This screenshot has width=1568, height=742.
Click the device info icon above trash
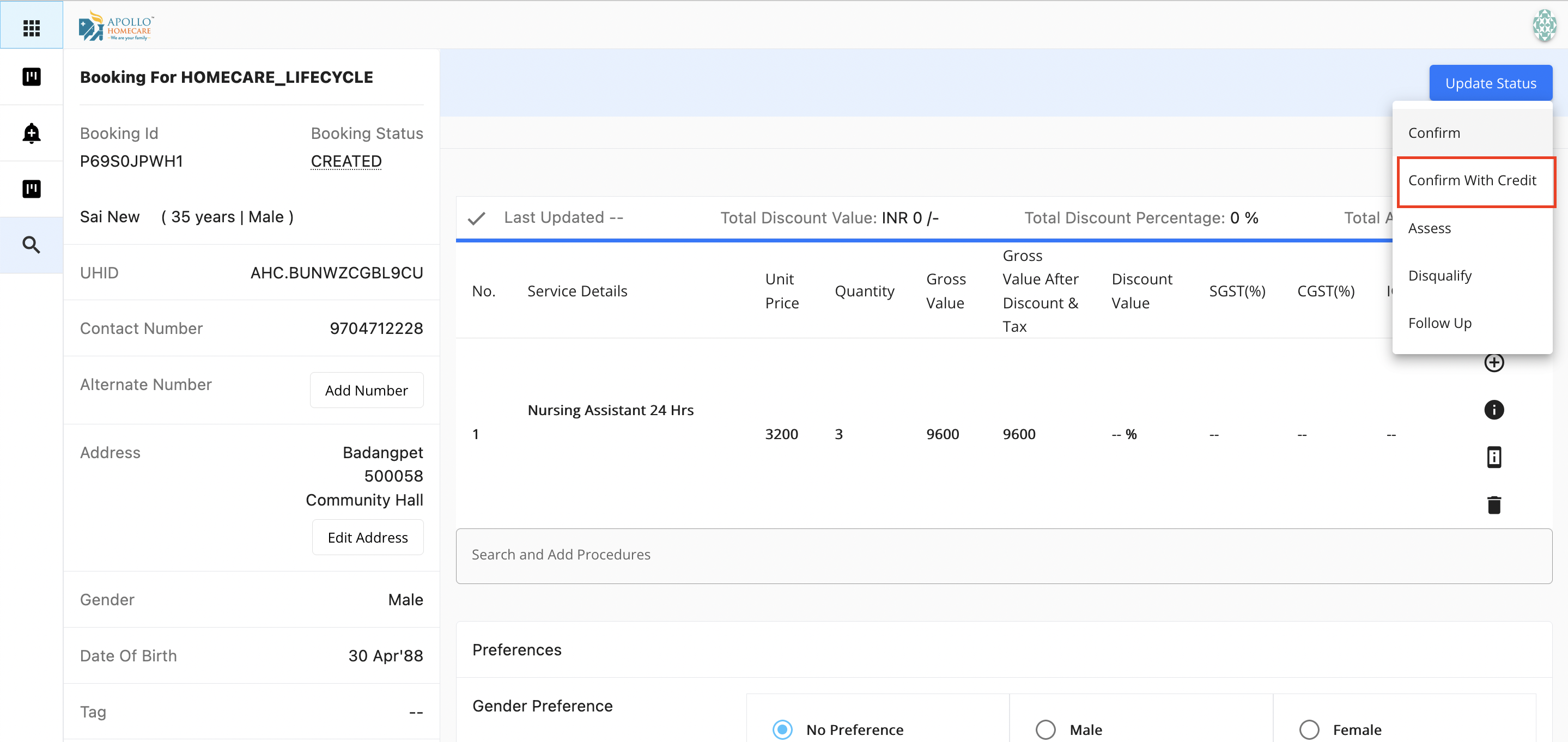(1493, 457)
